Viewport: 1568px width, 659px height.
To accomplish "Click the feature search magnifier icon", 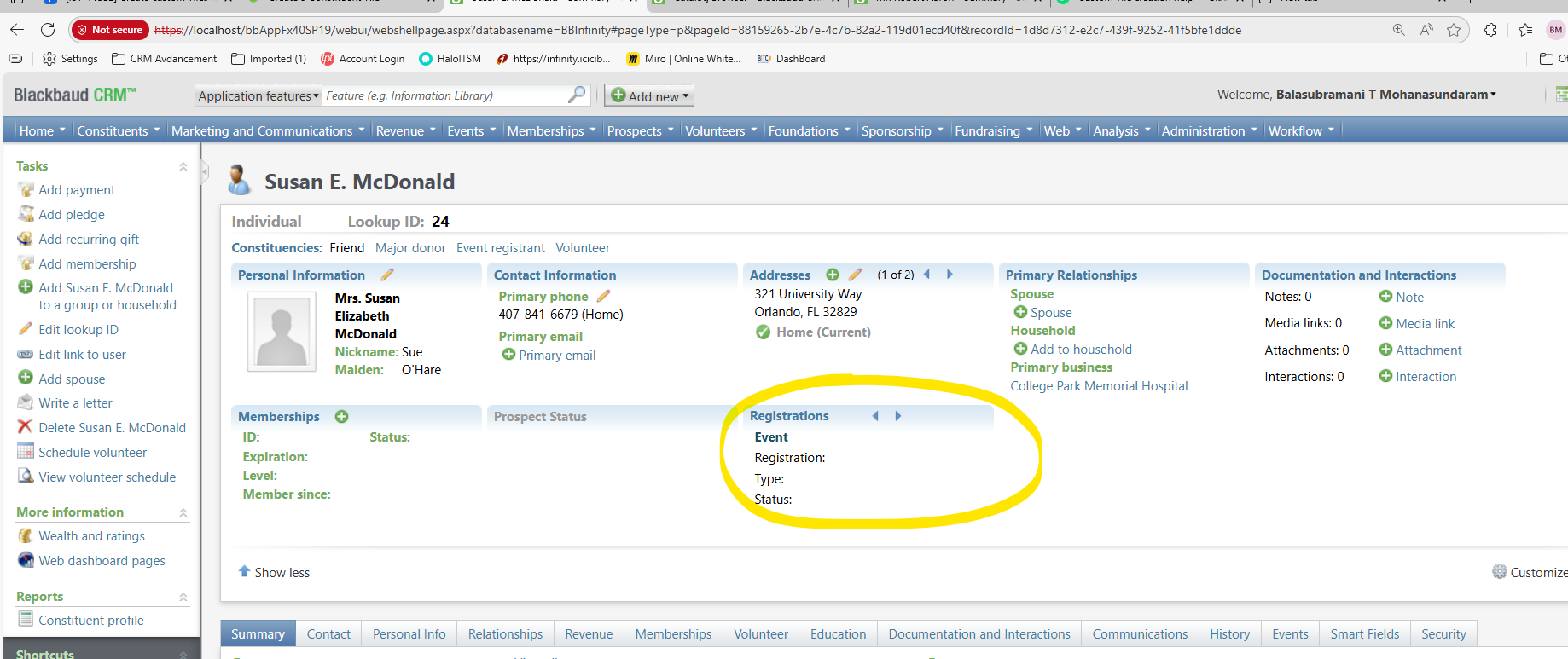I will coord(578,95).
